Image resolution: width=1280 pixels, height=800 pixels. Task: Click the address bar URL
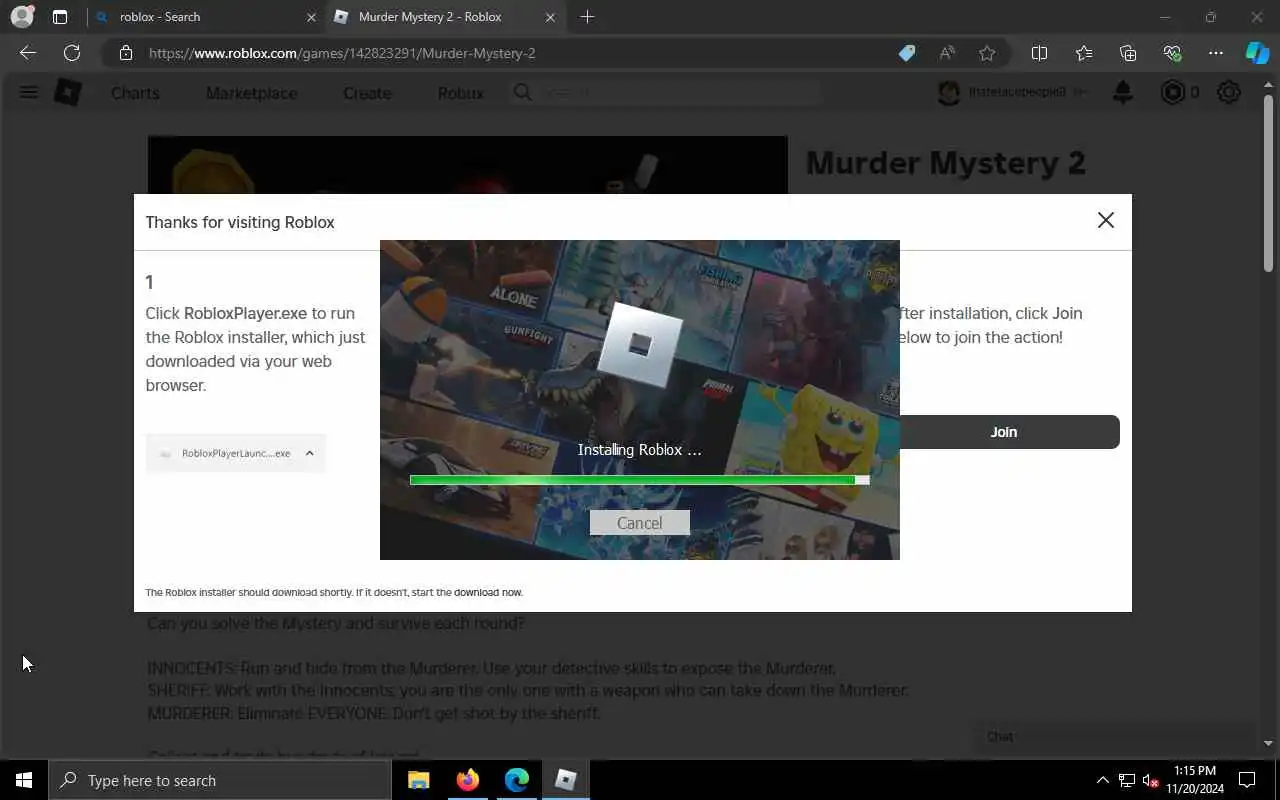342,53
